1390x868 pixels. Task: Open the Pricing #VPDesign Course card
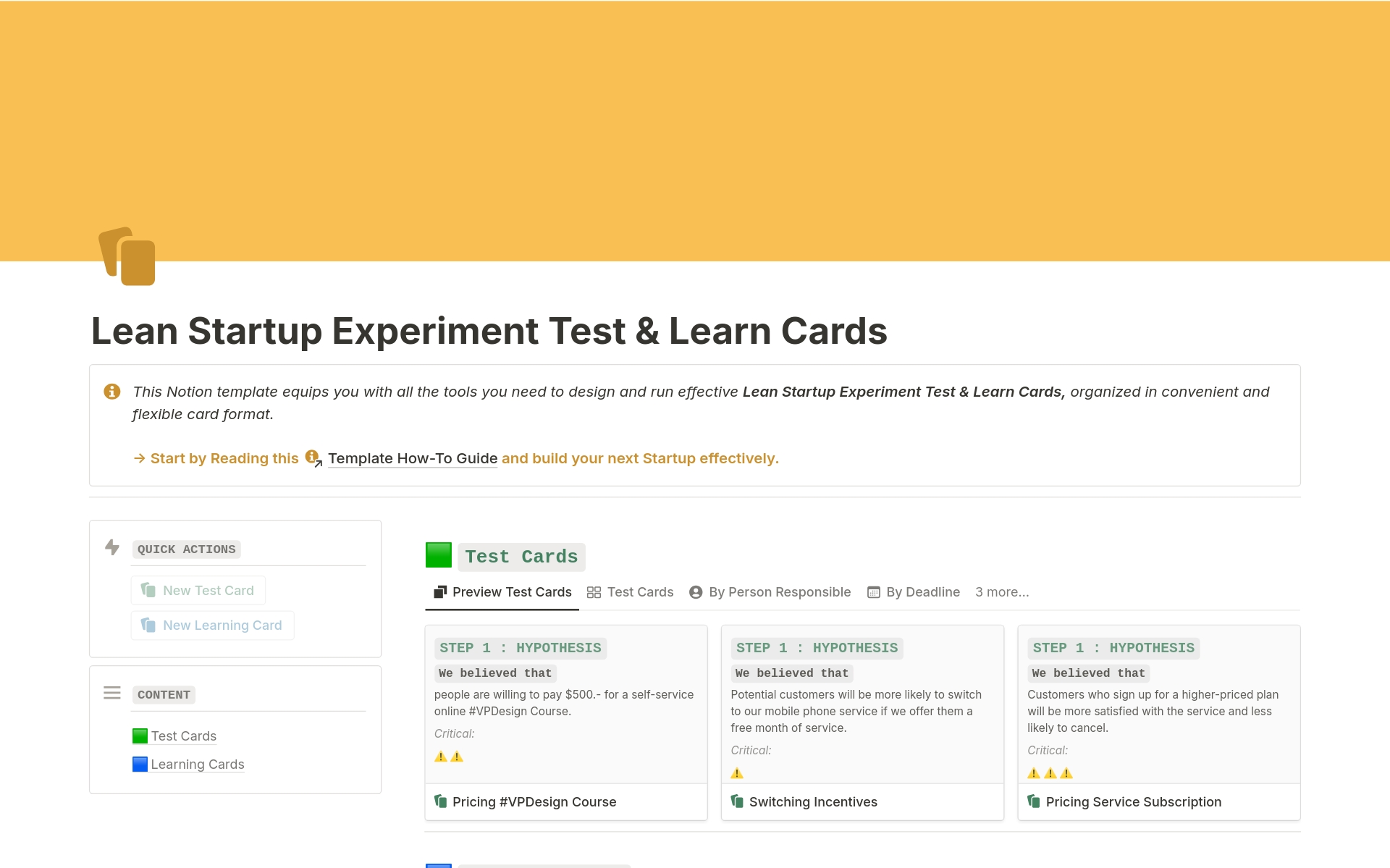[x=534, y=799]
